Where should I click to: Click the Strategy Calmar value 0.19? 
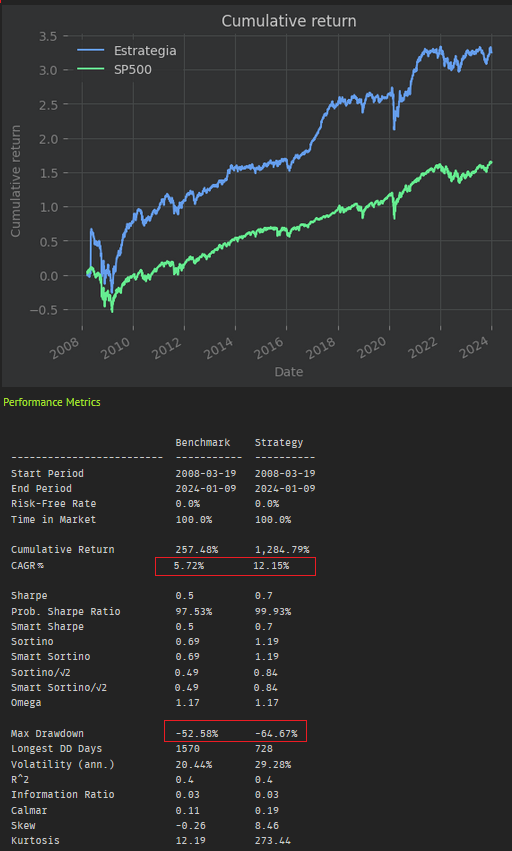tap(267, 810)
